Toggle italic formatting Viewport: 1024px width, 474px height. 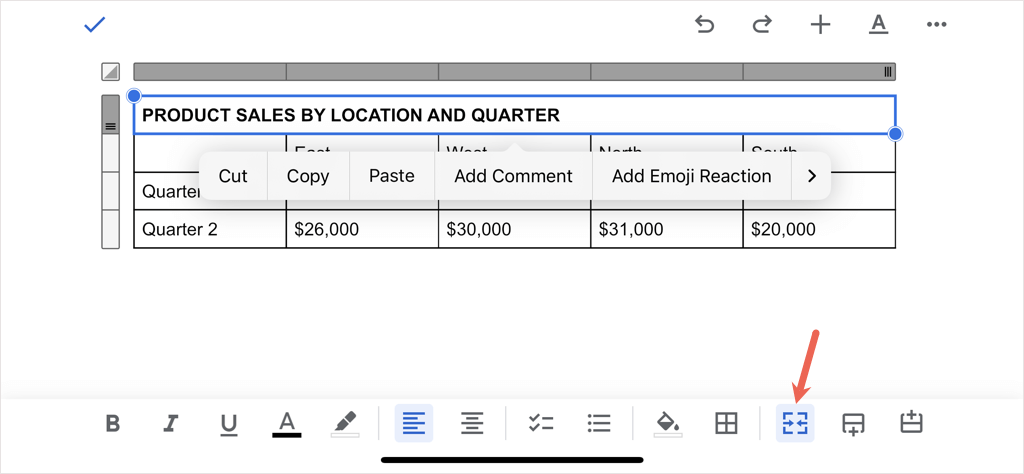coord(171,424)
